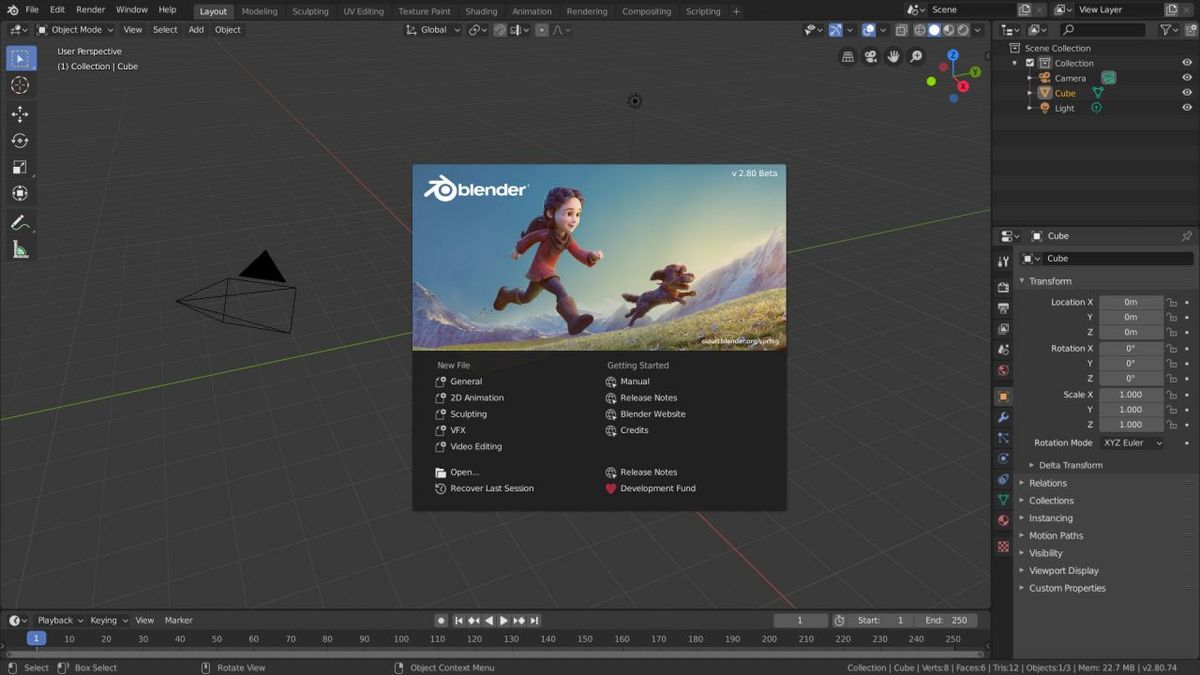Pick the Annotate tool
This screenshot has height=675, width=1200.
coord(20,222)
